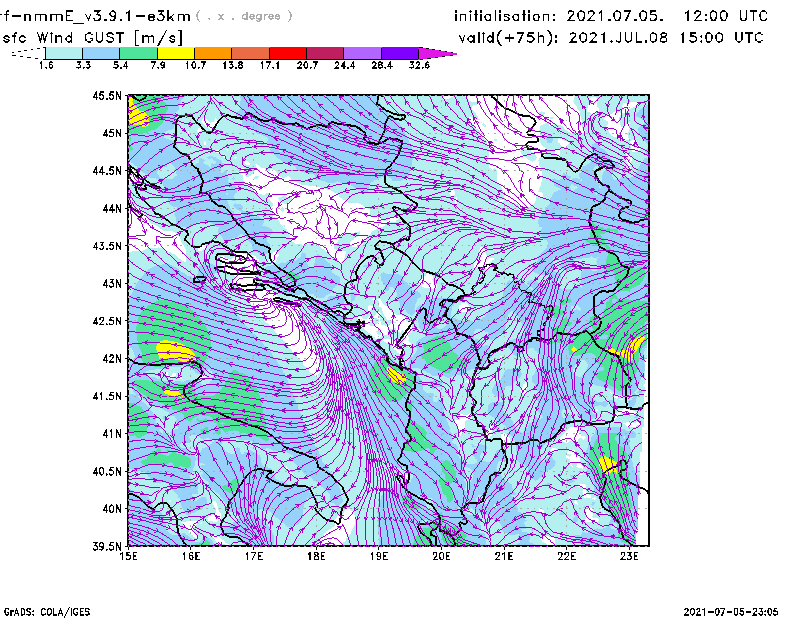The width and height of the screenshot is (800, 618).
Task: Click the 41N latitude label
Action: [112, 434]
